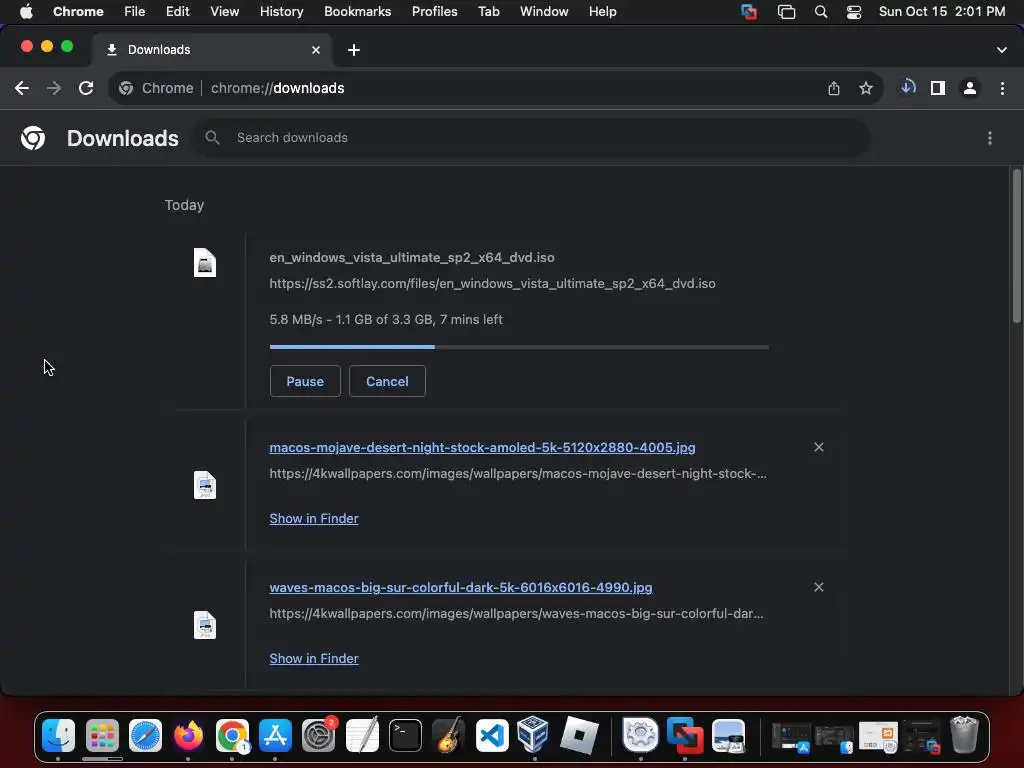Open the Help menu
This screenshot has height=768, width=1024.
tap(602, 11)
